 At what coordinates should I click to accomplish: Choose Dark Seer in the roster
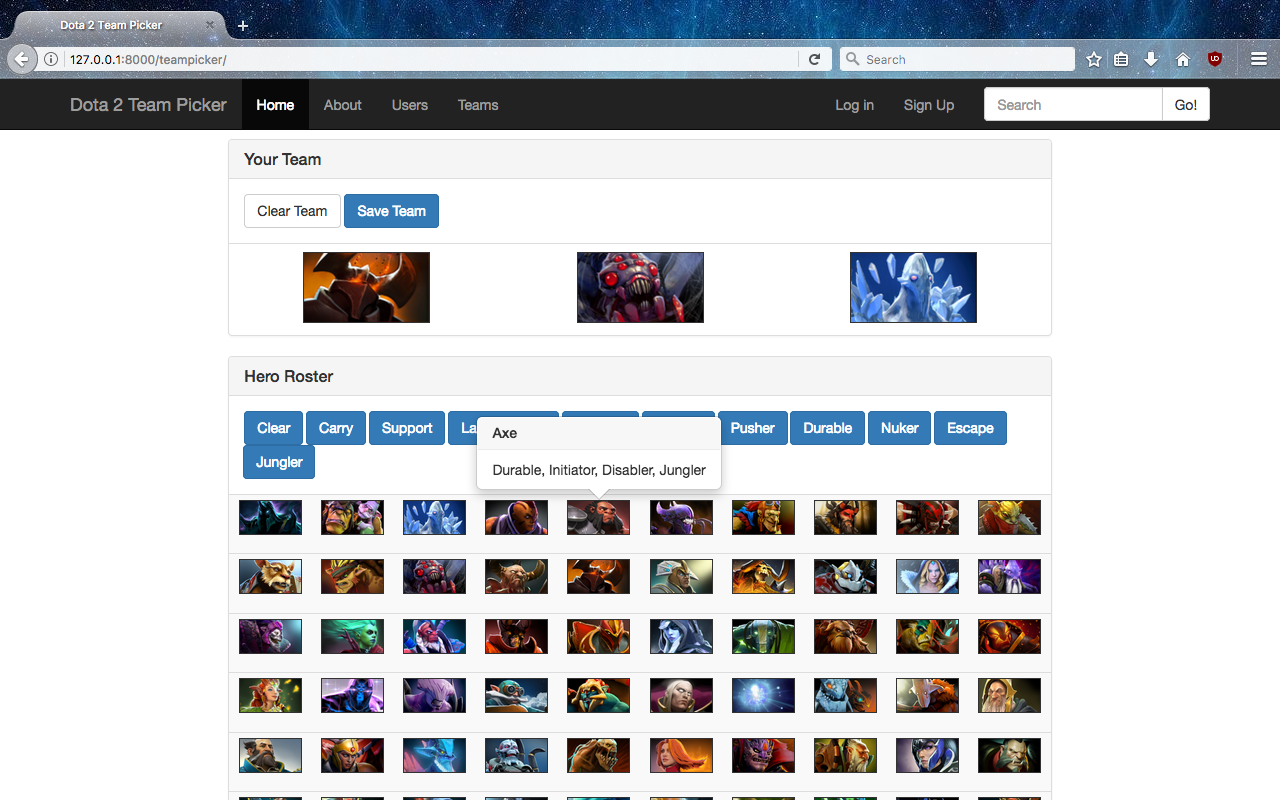coord(1009,577)
